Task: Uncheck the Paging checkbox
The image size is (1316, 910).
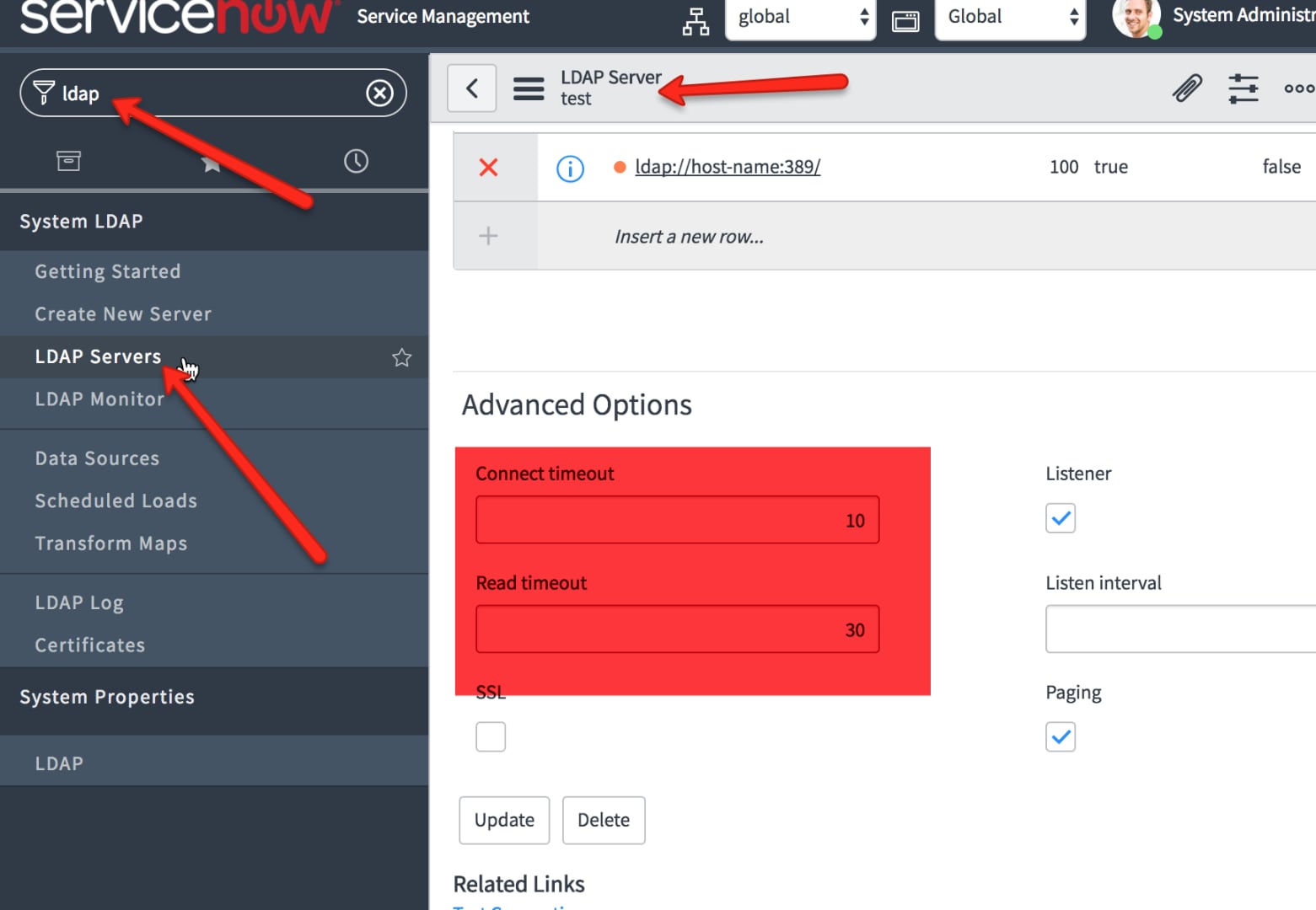Action: pyautogui.click(x=1061, y=736)
